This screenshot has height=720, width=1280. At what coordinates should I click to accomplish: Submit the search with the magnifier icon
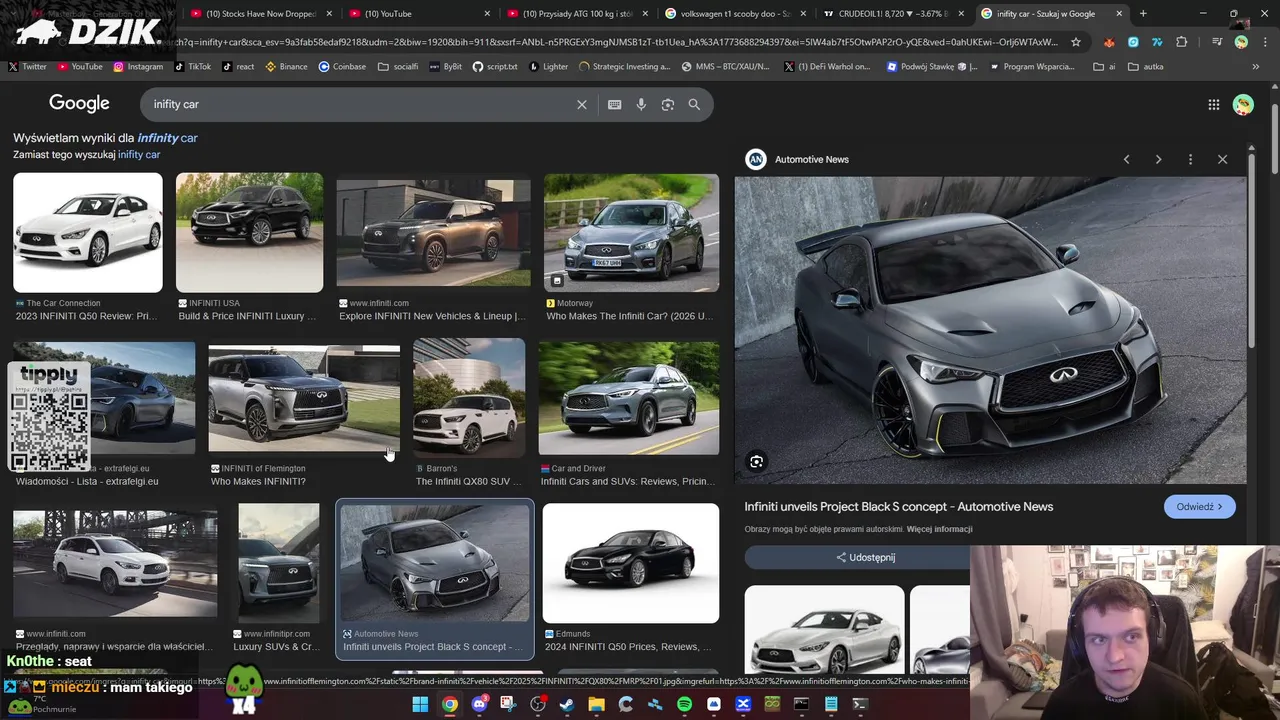(x=694, y=104)
